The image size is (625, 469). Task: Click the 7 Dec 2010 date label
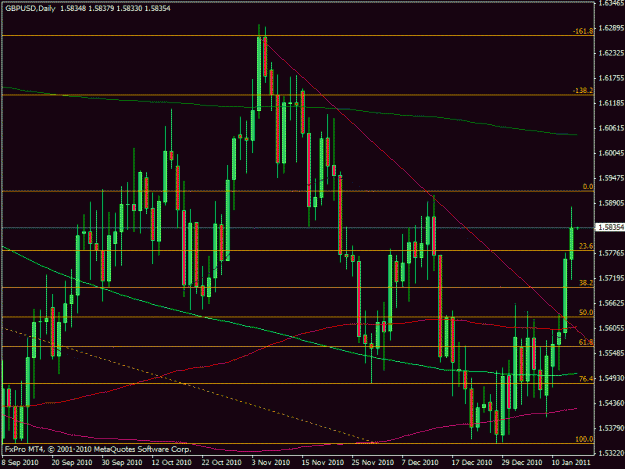click(x=420, y=462)
